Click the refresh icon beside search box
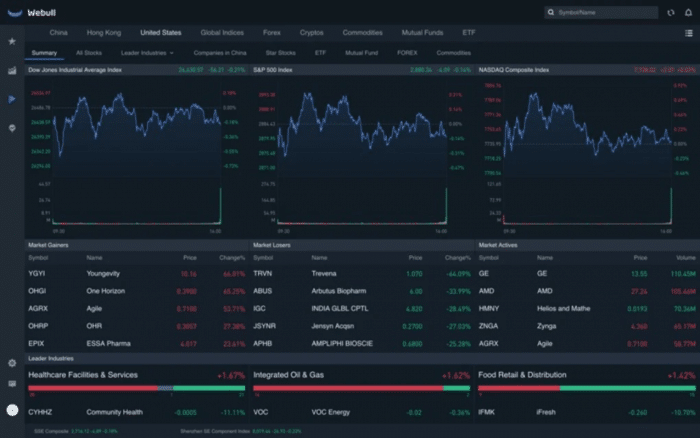This screenshot has height=438, width=700. (x=669, y=12)
